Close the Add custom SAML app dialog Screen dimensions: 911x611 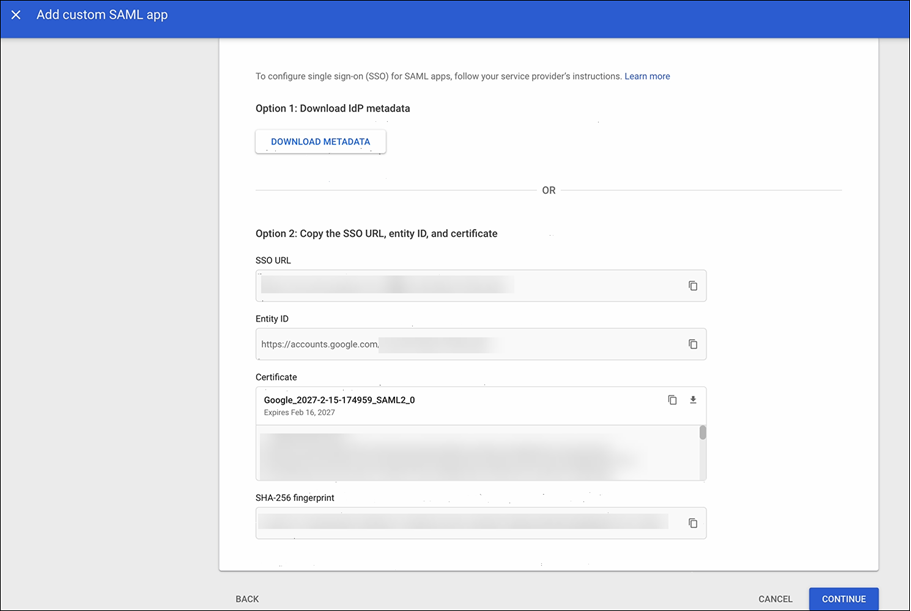pyautogui.click(x=16, y=15)
